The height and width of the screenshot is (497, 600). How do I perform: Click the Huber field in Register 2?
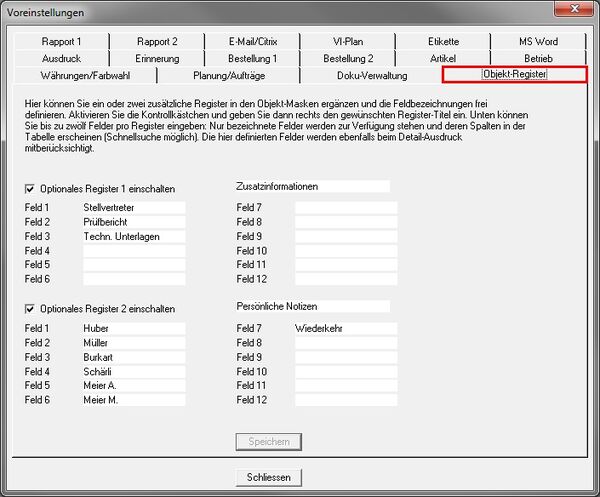pyautogui.click(x=134, y=328)
